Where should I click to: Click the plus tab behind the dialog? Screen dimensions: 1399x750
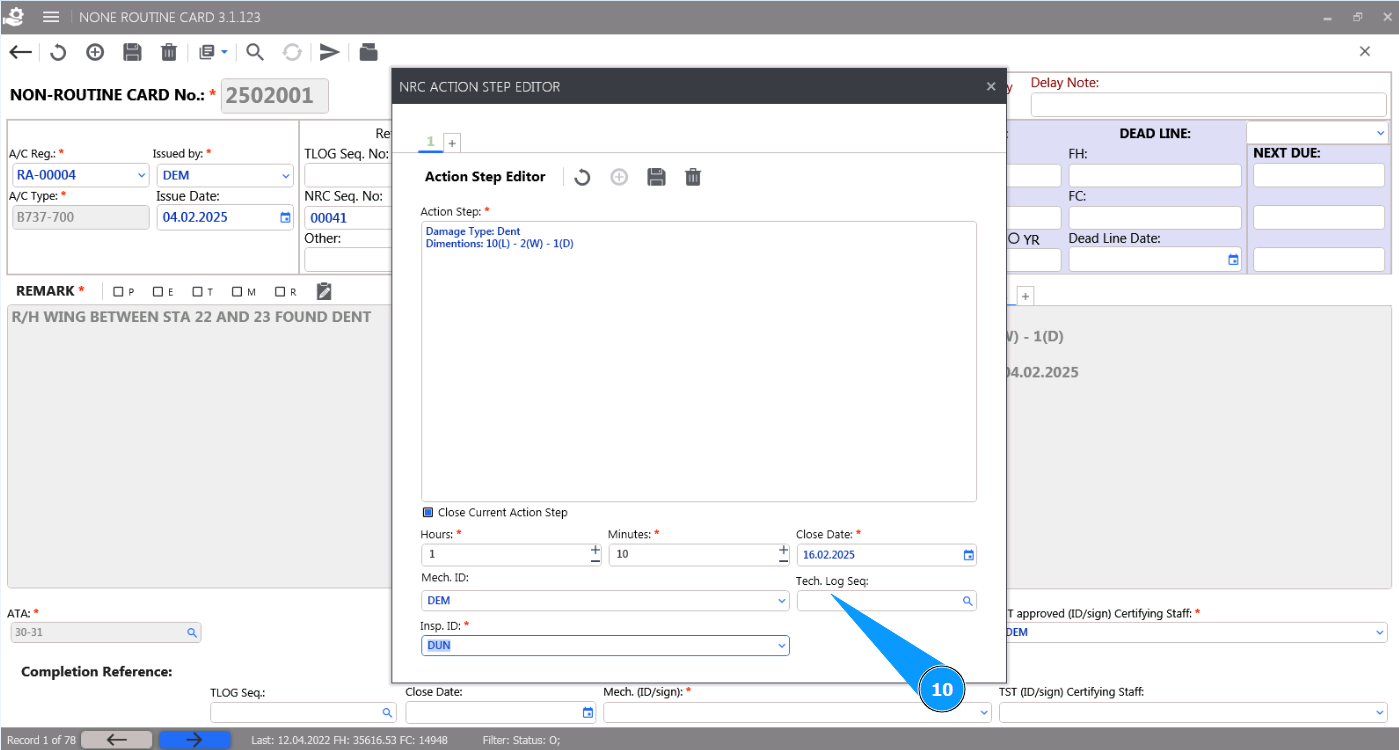(x=1025, y=296)
